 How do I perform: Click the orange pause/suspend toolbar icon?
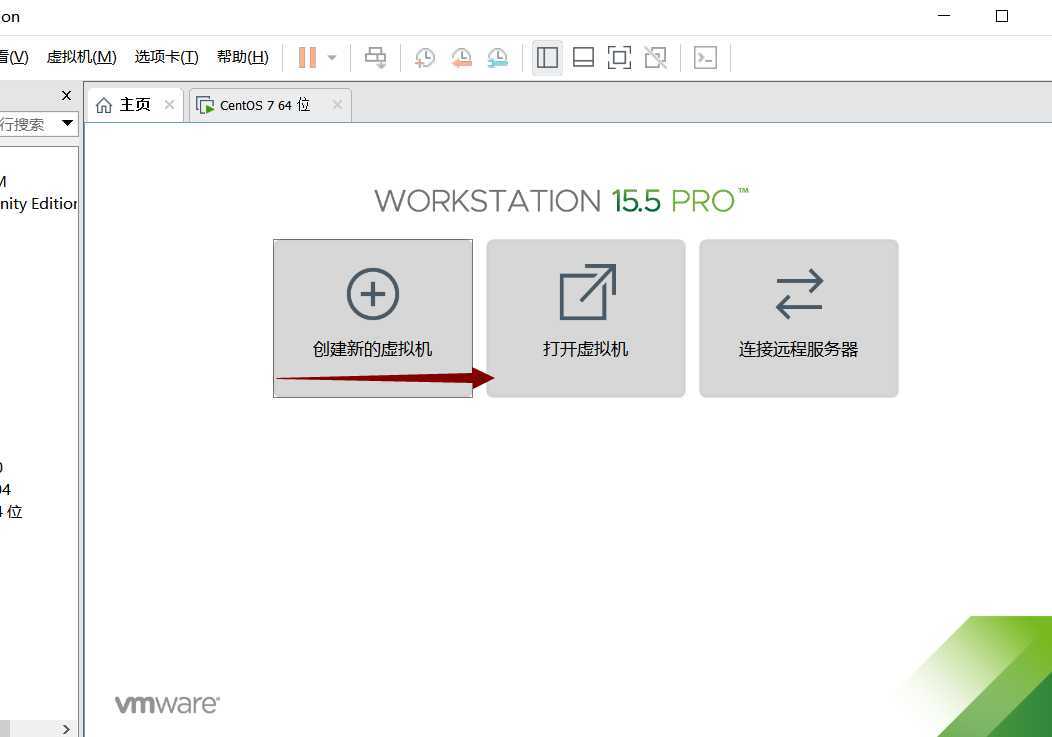(x=307, y=57)
